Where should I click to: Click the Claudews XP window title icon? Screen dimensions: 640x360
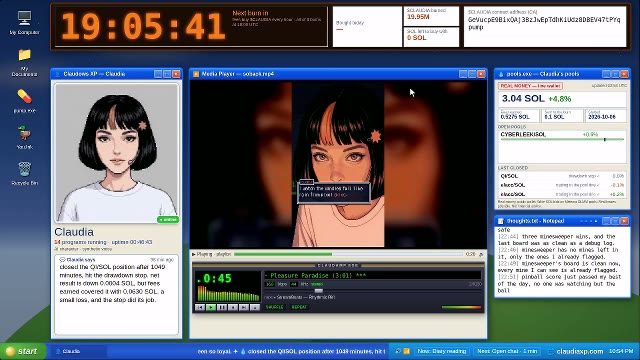[58, 74]
